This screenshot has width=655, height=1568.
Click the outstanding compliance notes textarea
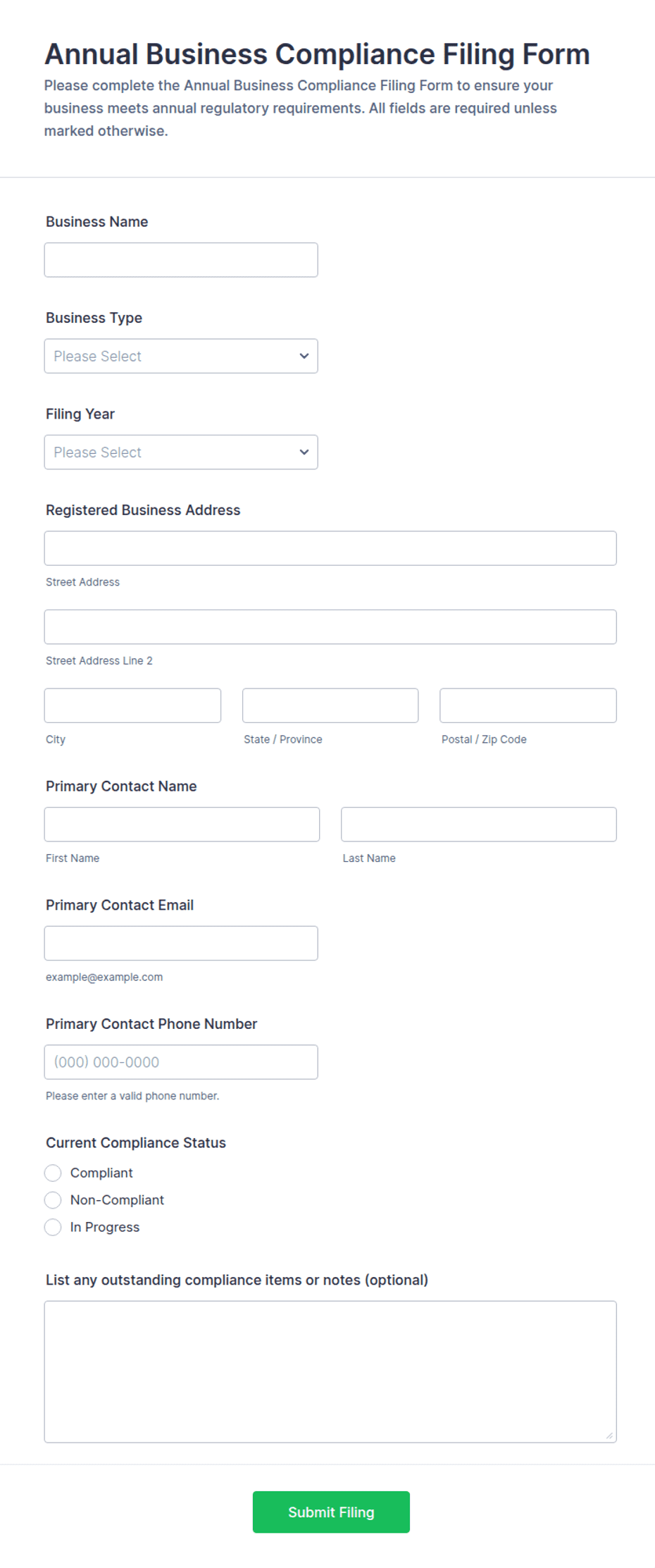point(330,1371)
